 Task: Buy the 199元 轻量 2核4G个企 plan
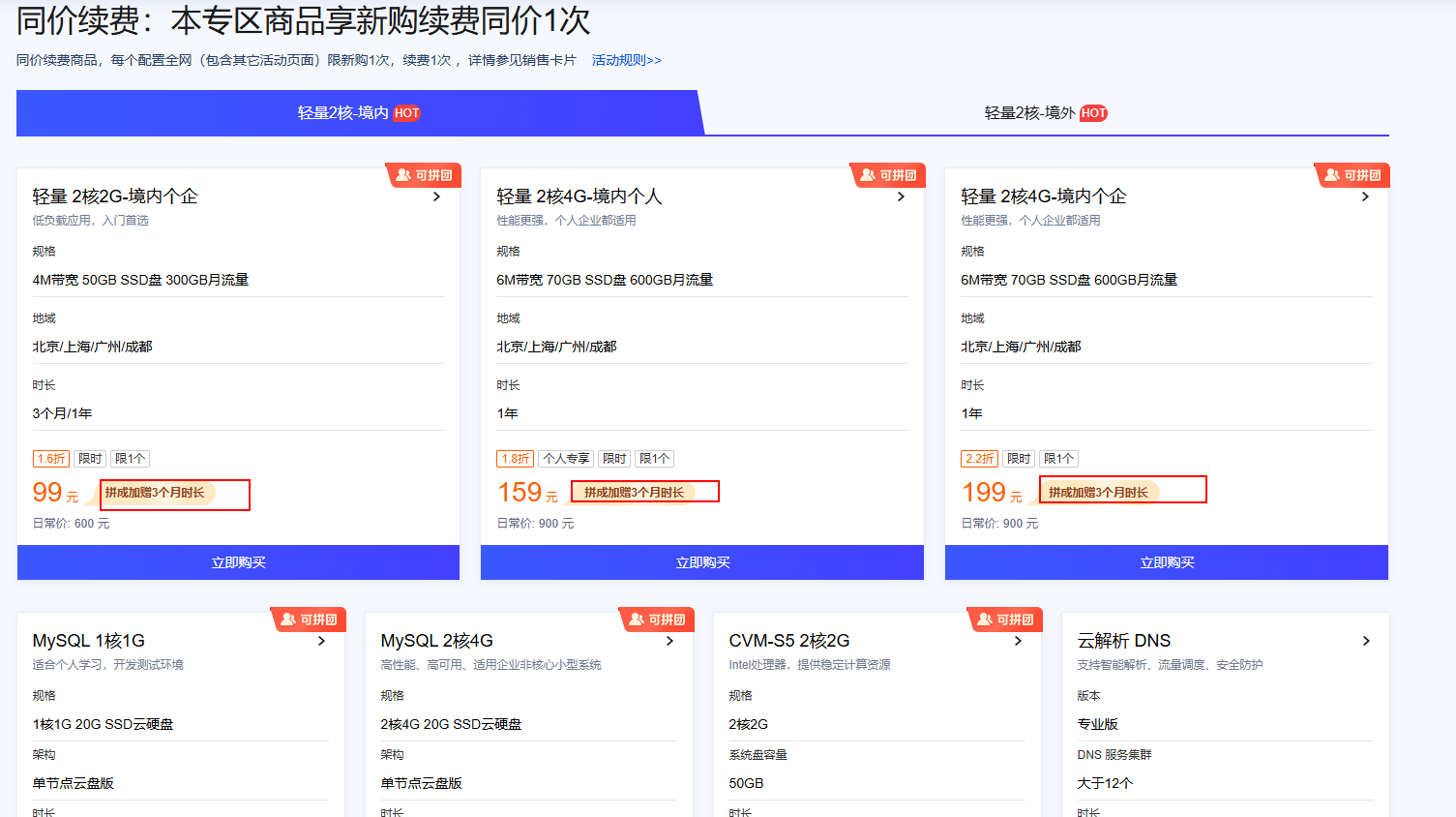pyautogui.click(x=1167, y=562)
